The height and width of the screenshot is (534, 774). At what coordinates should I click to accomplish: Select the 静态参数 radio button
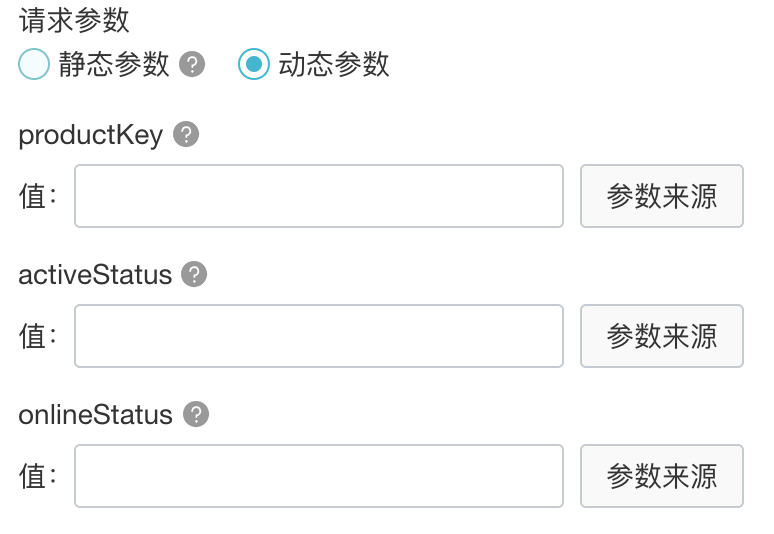(x=34, y=65)
